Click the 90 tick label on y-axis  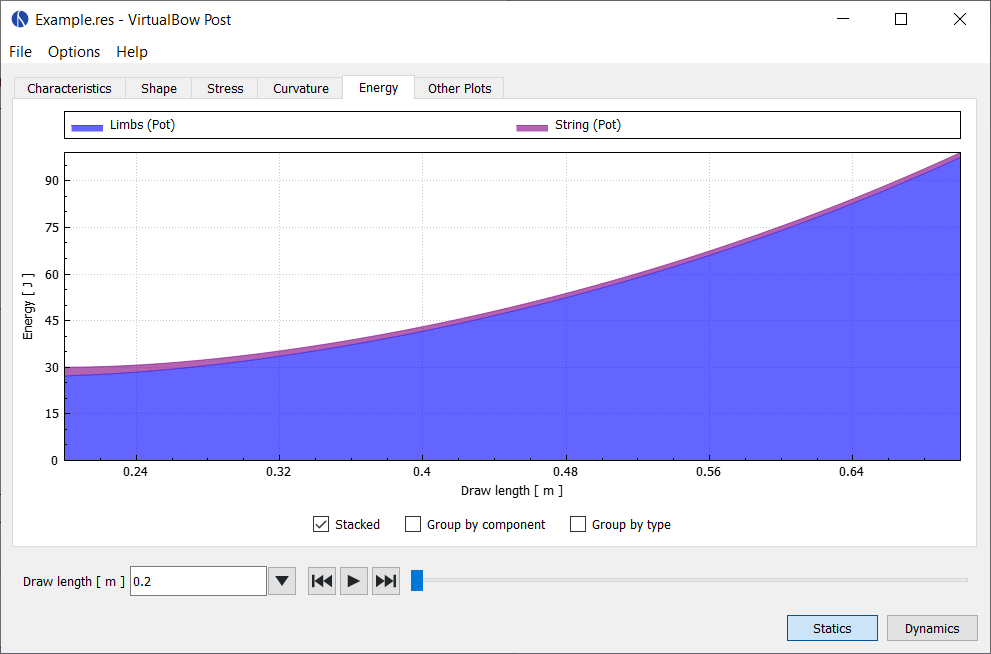[x=52, y=181]
